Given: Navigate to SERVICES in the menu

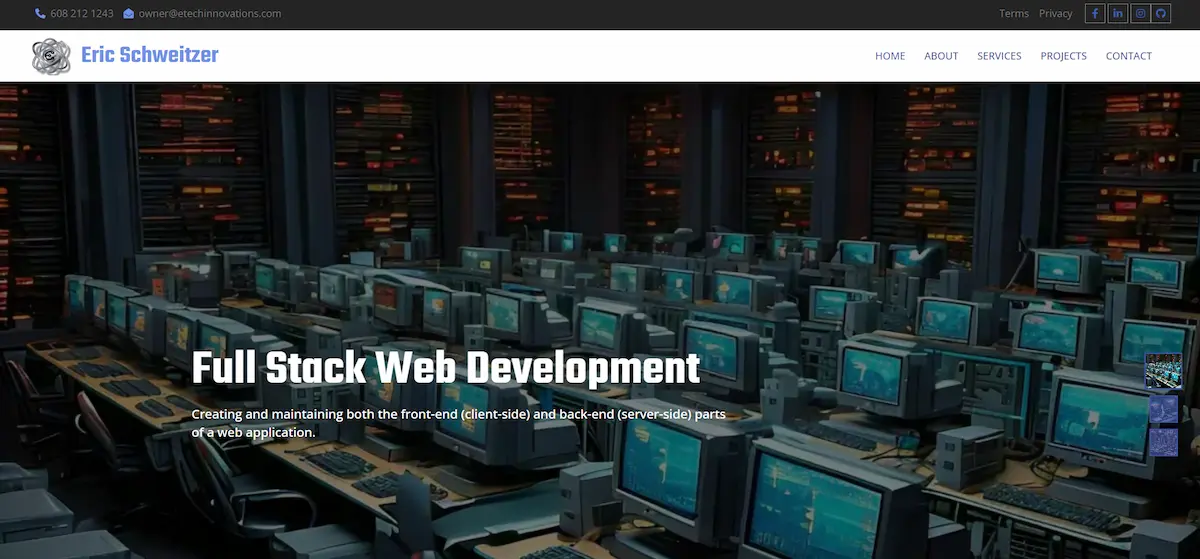Looking at the screenshot, I should click(999, 56).
